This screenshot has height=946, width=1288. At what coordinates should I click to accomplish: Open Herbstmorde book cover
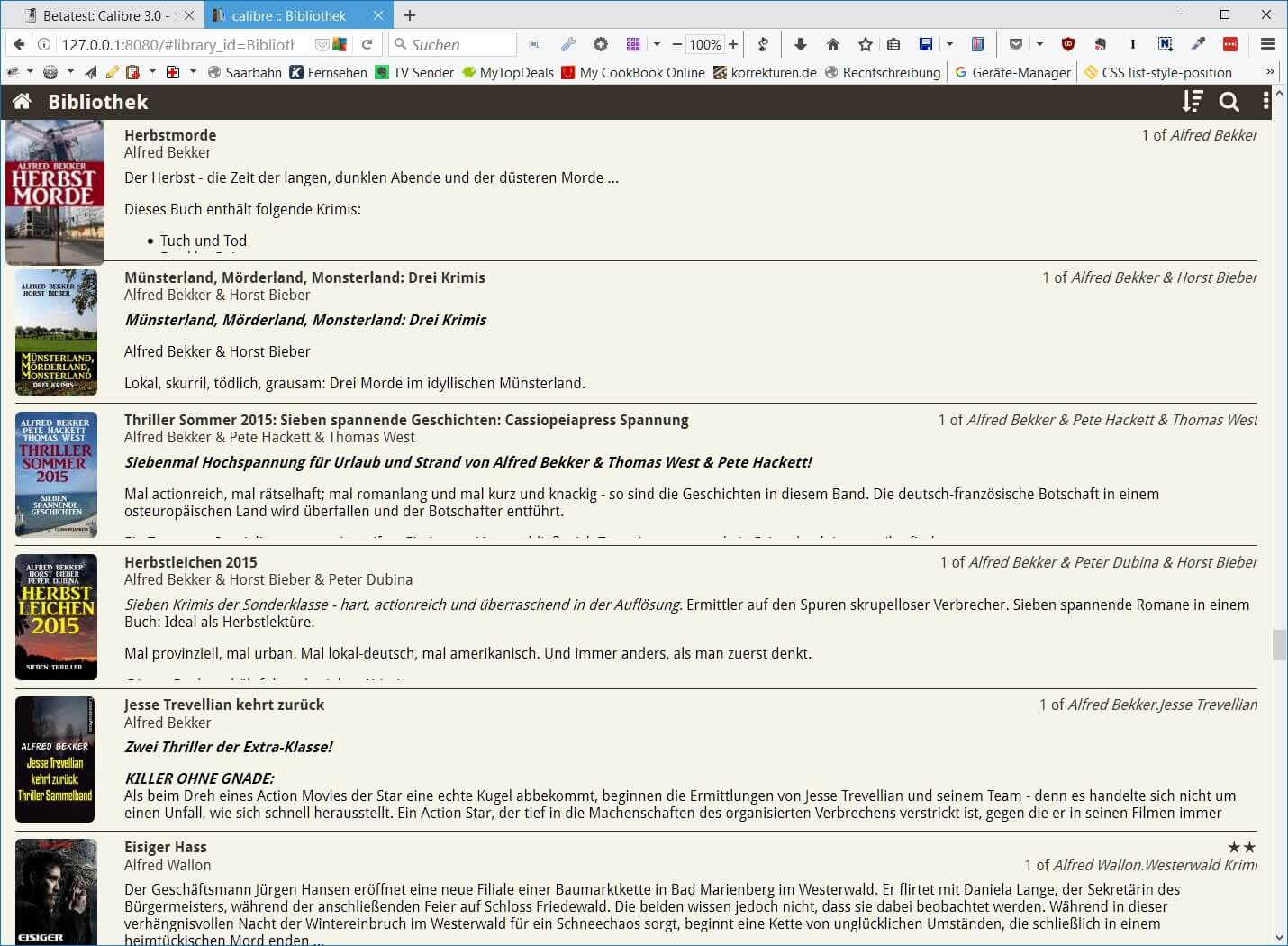click(x=55, y=193)
